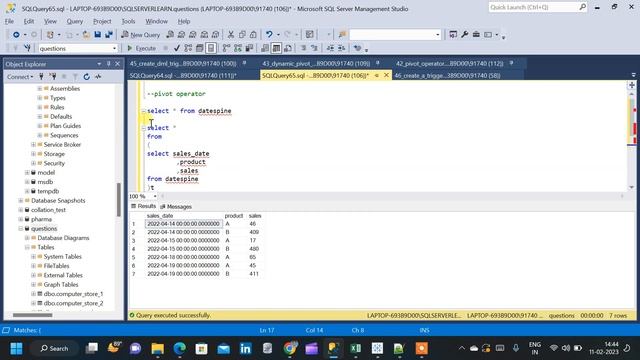Close the SQLQuery65.sql tab
The image size is (640, 360).
pos(386,76)
